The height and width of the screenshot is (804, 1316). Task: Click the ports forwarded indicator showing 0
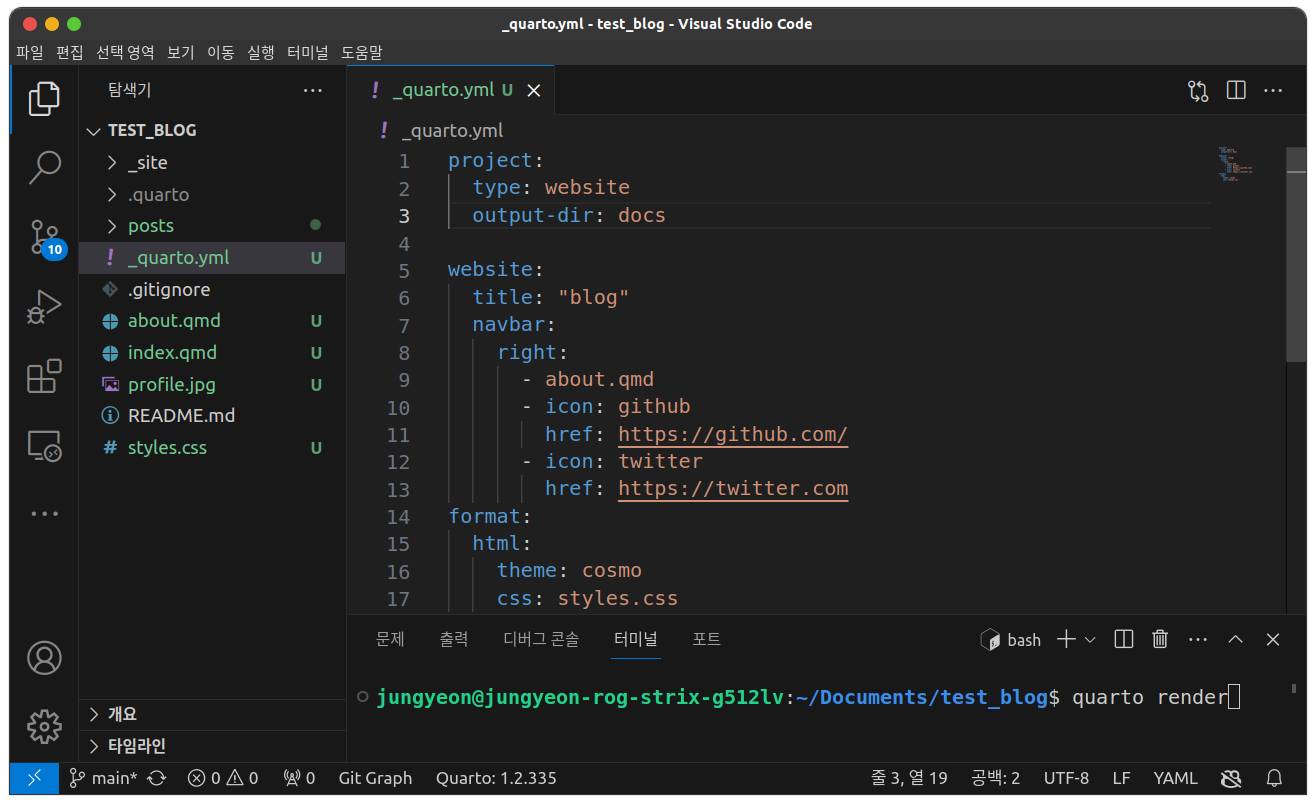(x=300, y=778)
